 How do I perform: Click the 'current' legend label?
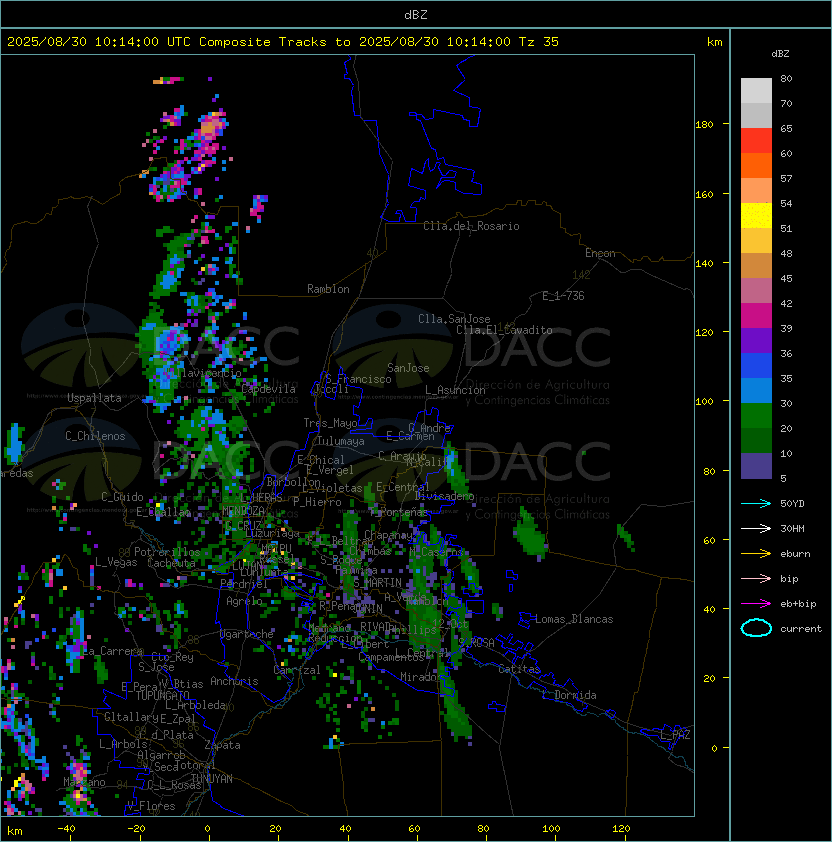click(801, 628)
